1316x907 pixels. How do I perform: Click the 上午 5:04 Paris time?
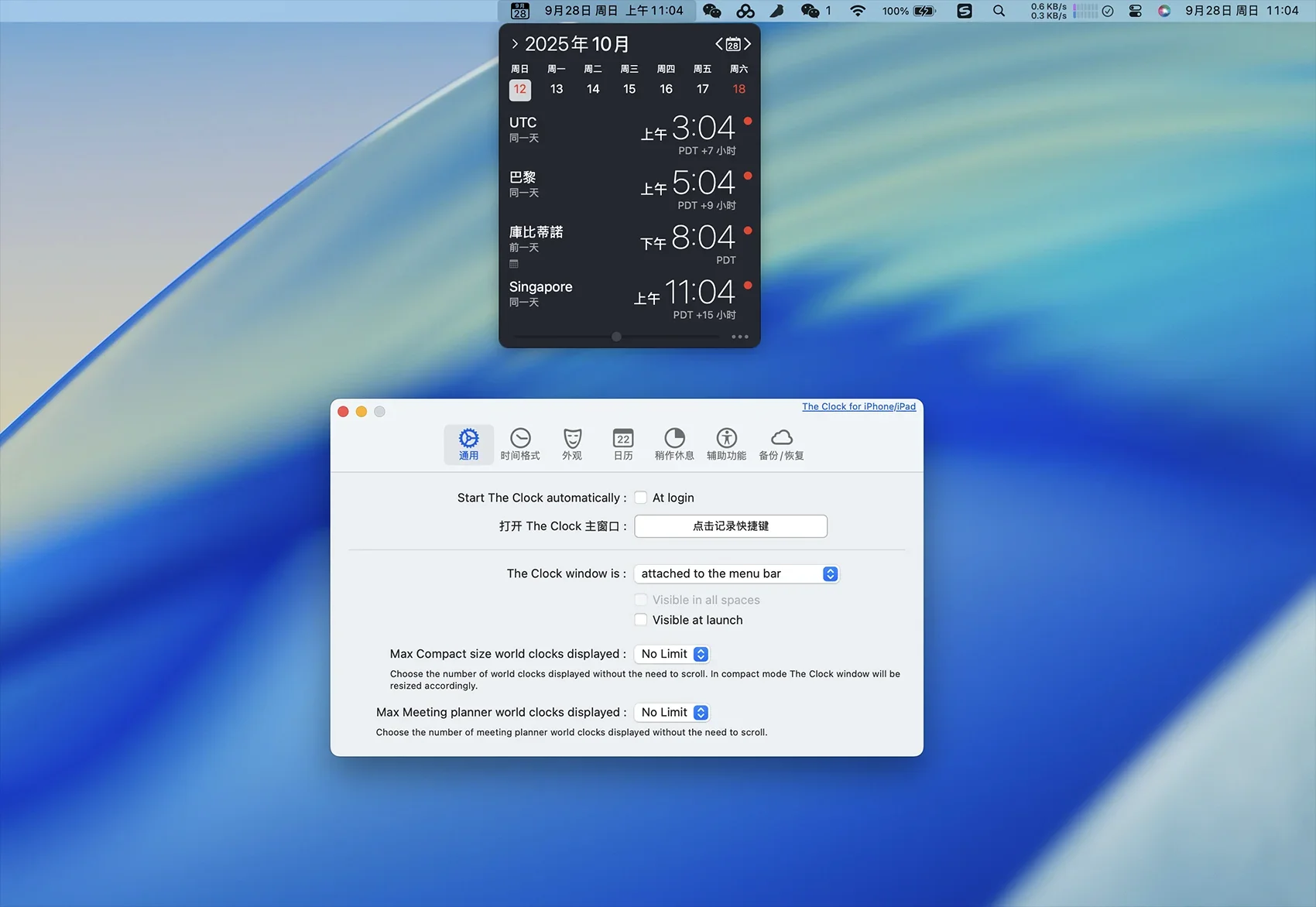688,183
